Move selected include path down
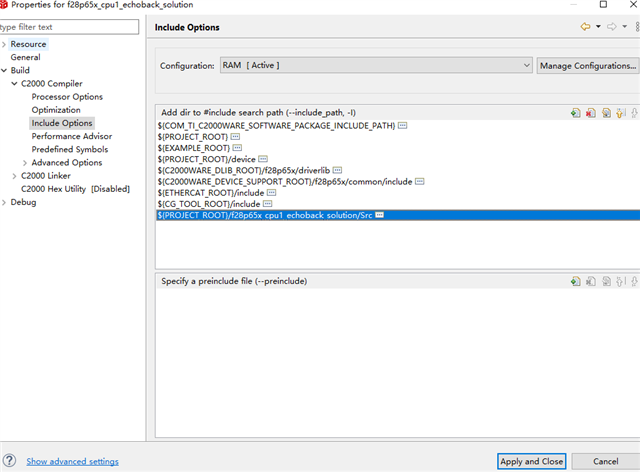The width and height of the screenshot is (640, 472). pyautogui.click(x=634, y=113)
